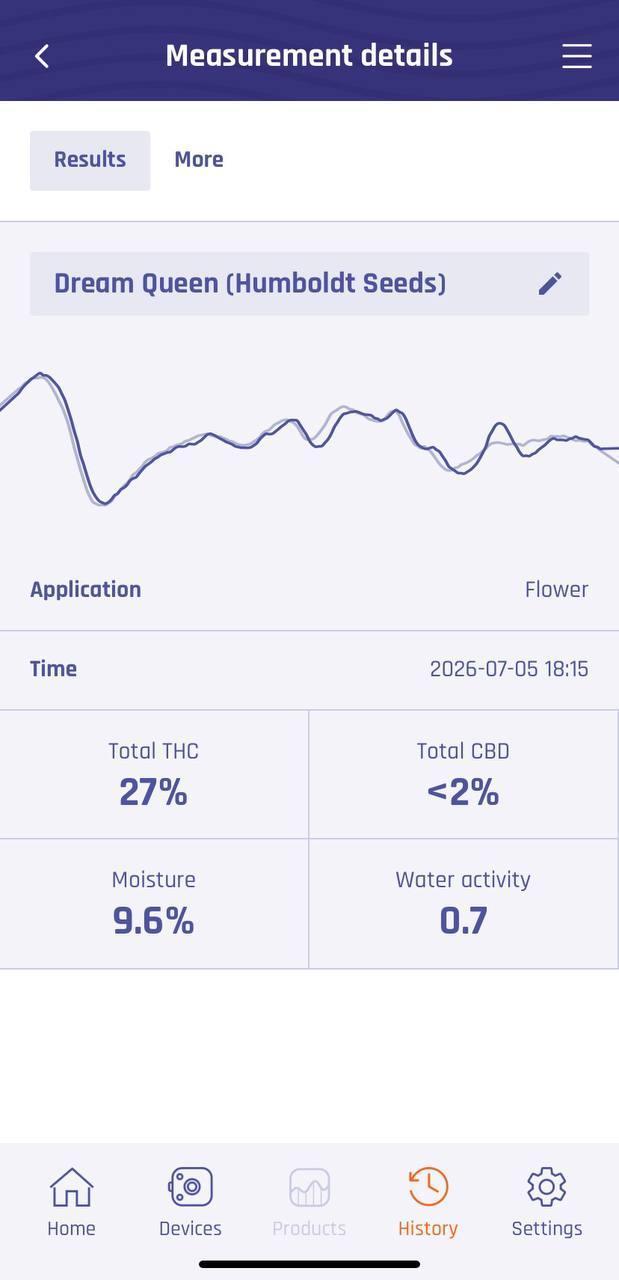Select the Total THC 27% cell

[154, 775]
